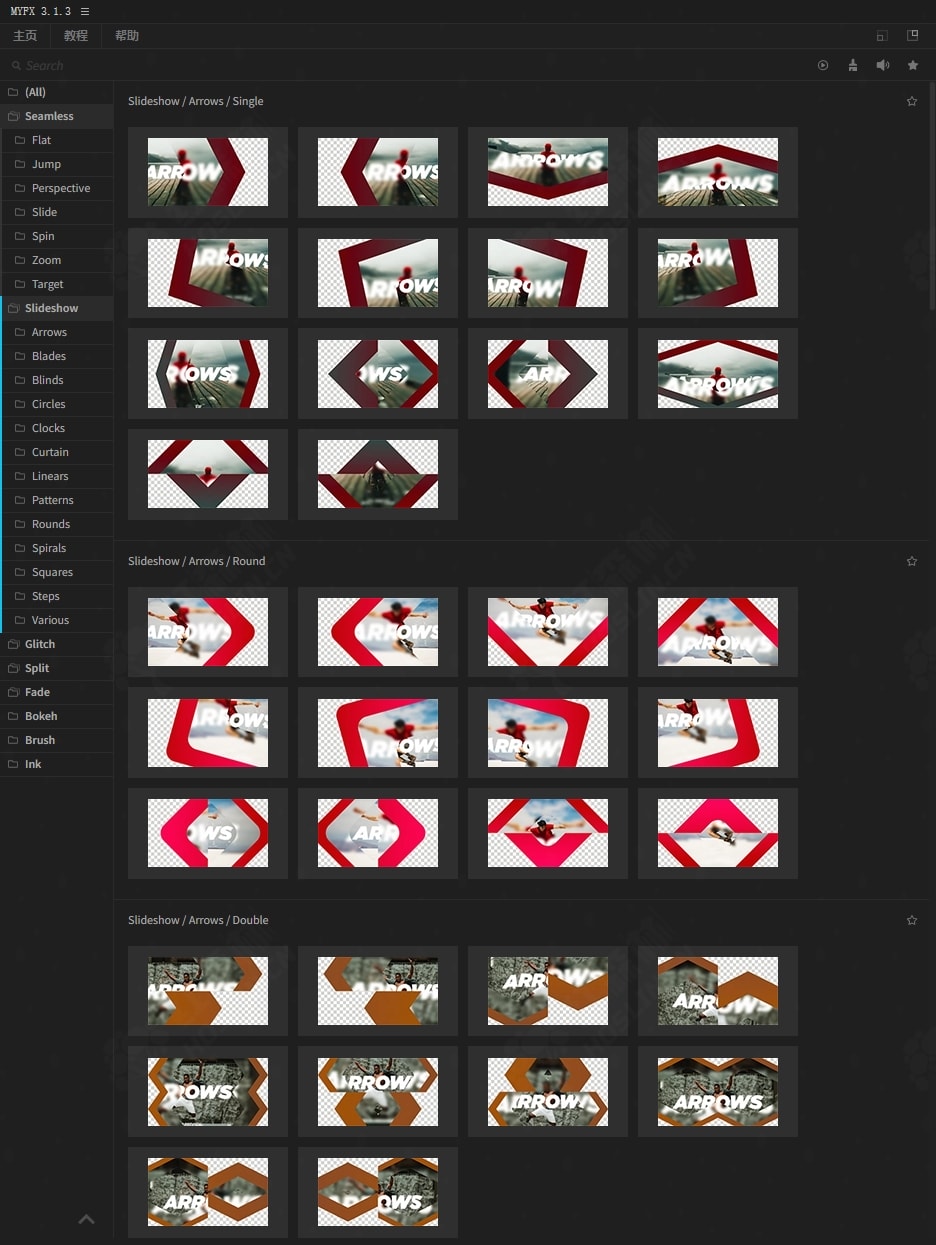
Task: Select the Blinds subfolder
Action: [57, 380]
